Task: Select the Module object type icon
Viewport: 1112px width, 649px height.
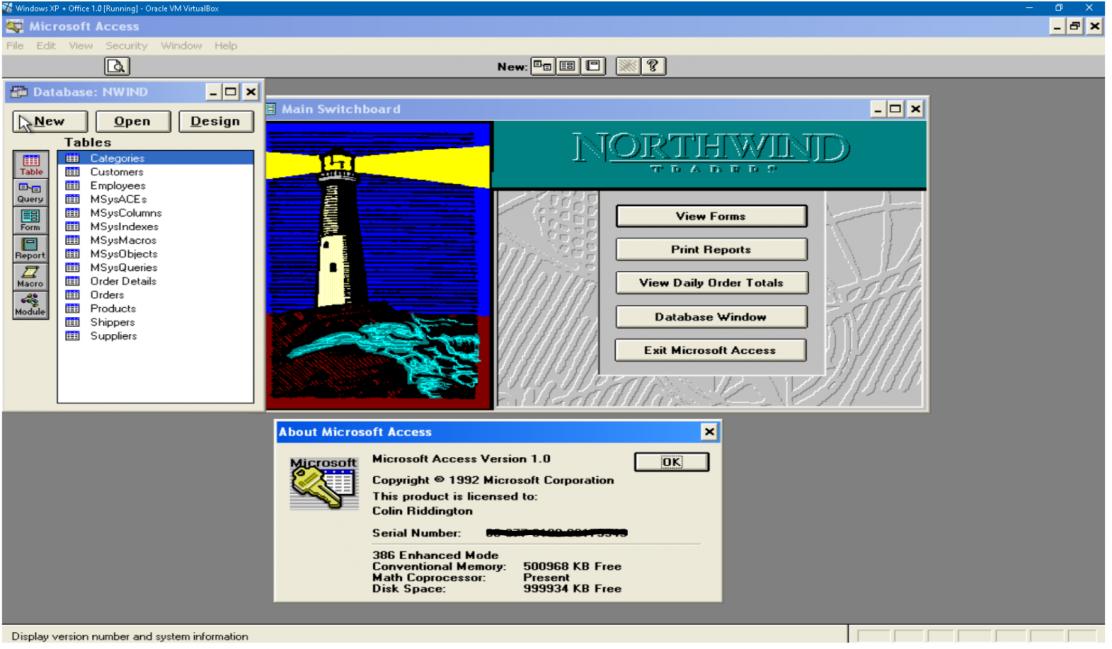Action: [30, 304]
